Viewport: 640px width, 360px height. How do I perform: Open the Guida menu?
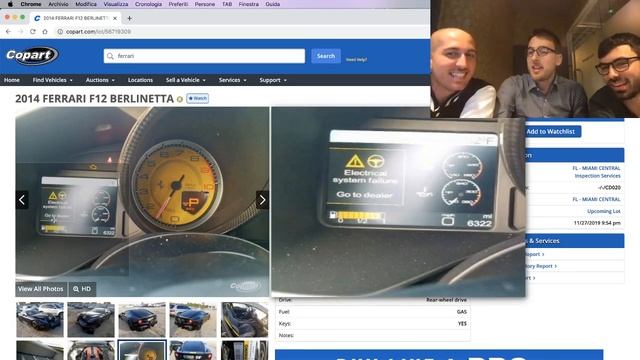pos(273,4)
